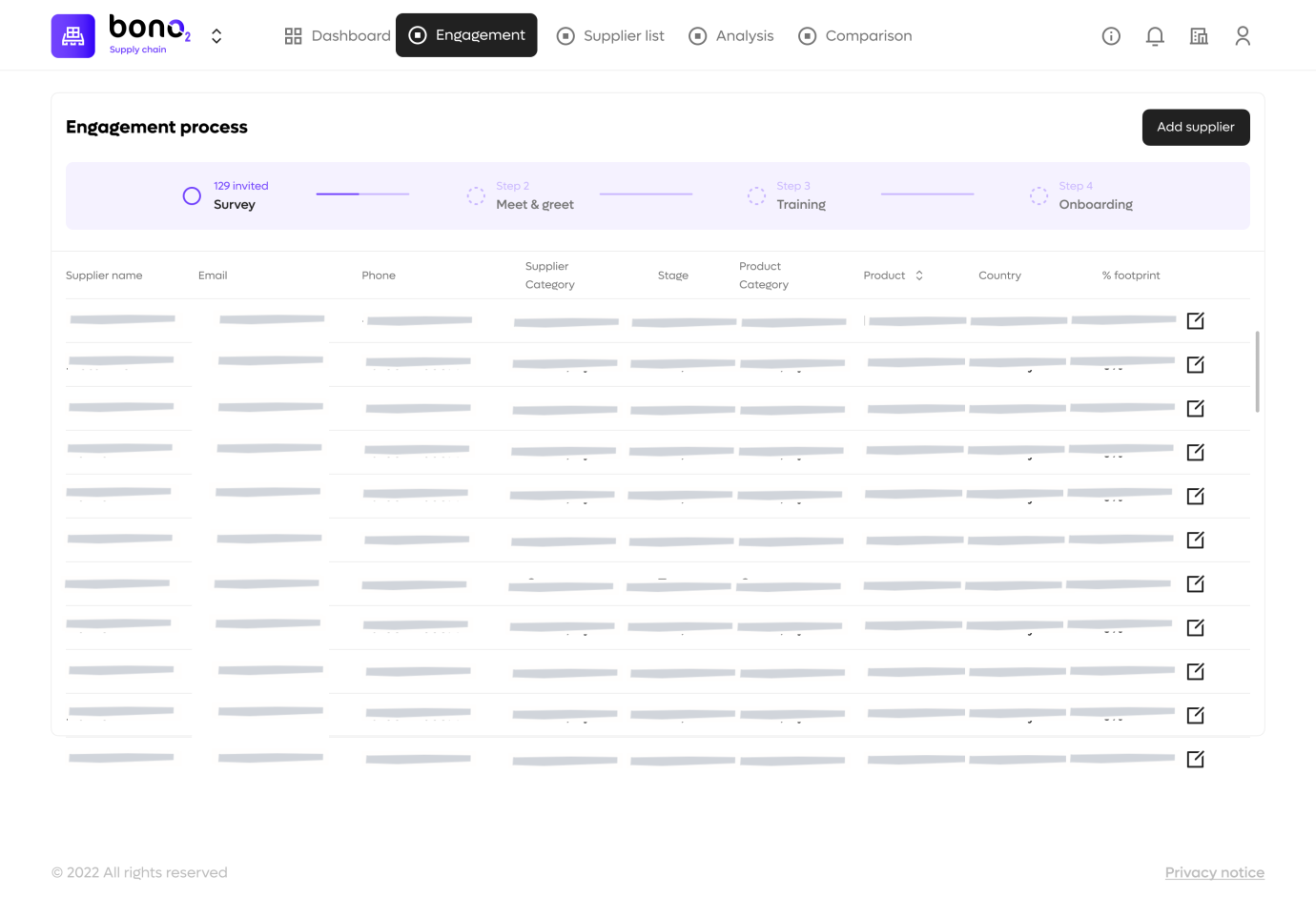Expand the workspace switcher chevrons
Screen dimensions: 1316x897
(216, 36)
